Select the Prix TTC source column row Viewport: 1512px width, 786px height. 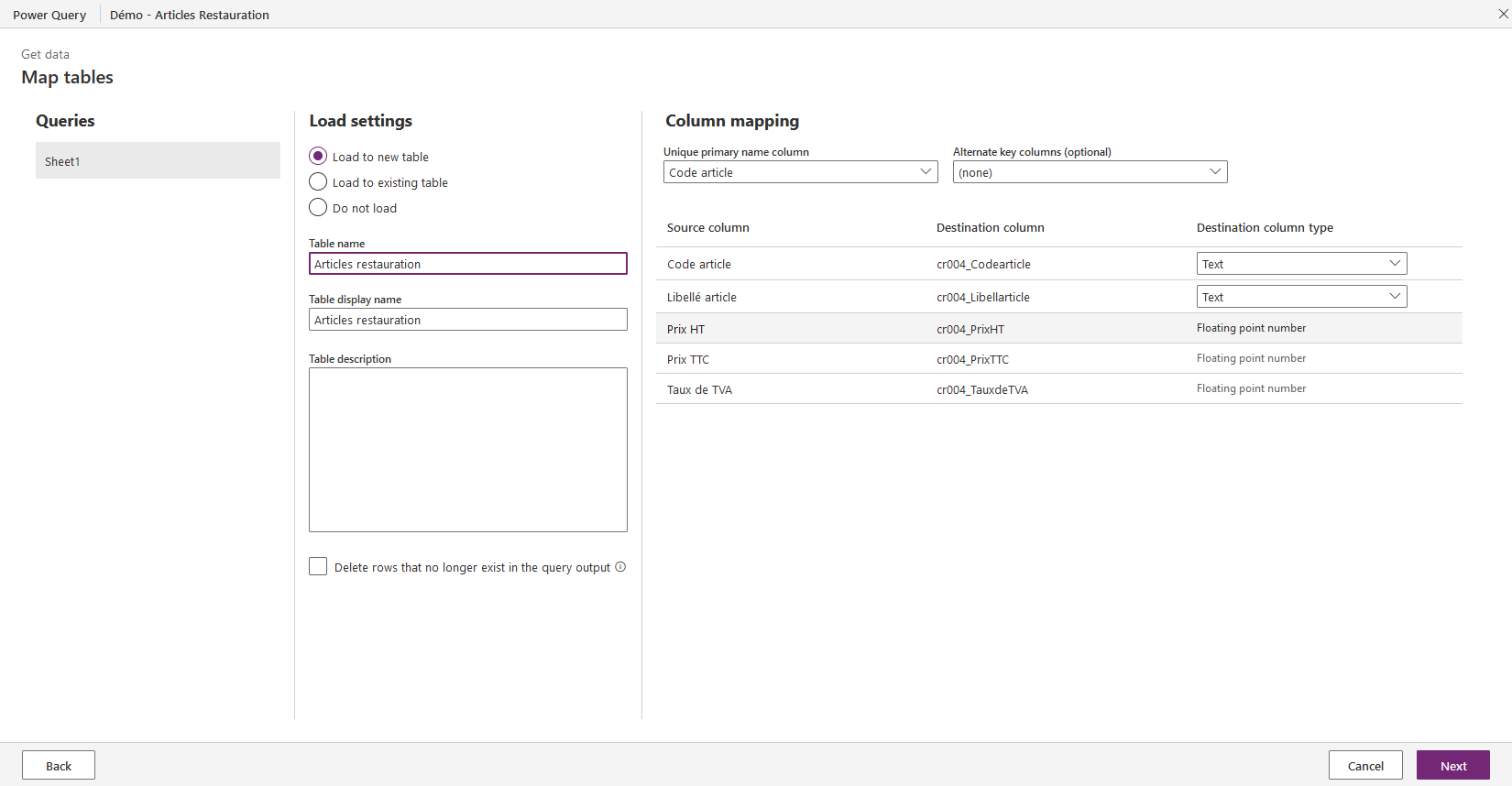(1059, 359)
